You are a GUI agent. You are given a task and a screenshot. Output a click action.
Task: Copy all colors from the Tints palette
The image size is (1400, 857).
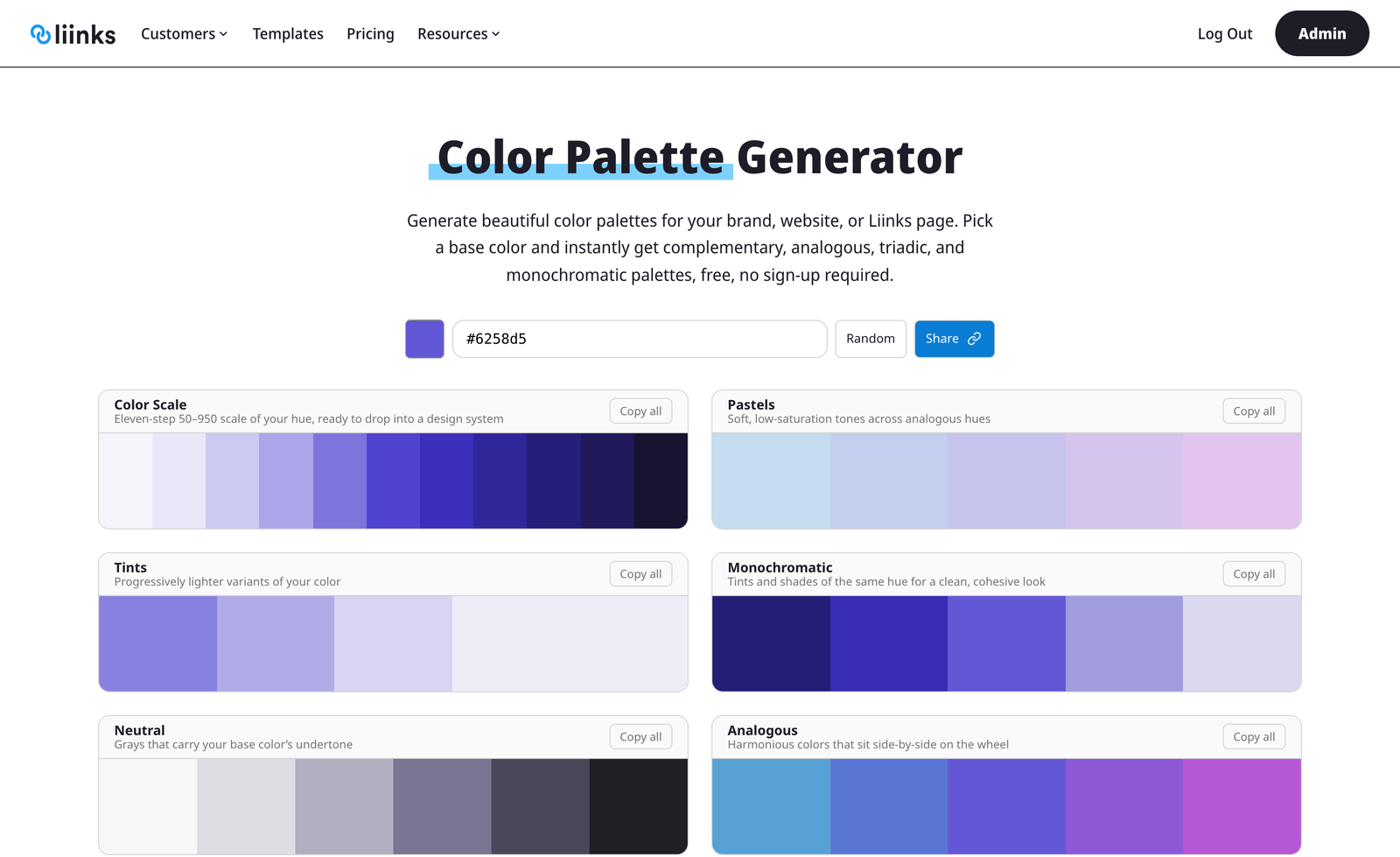tap(640, 573)
